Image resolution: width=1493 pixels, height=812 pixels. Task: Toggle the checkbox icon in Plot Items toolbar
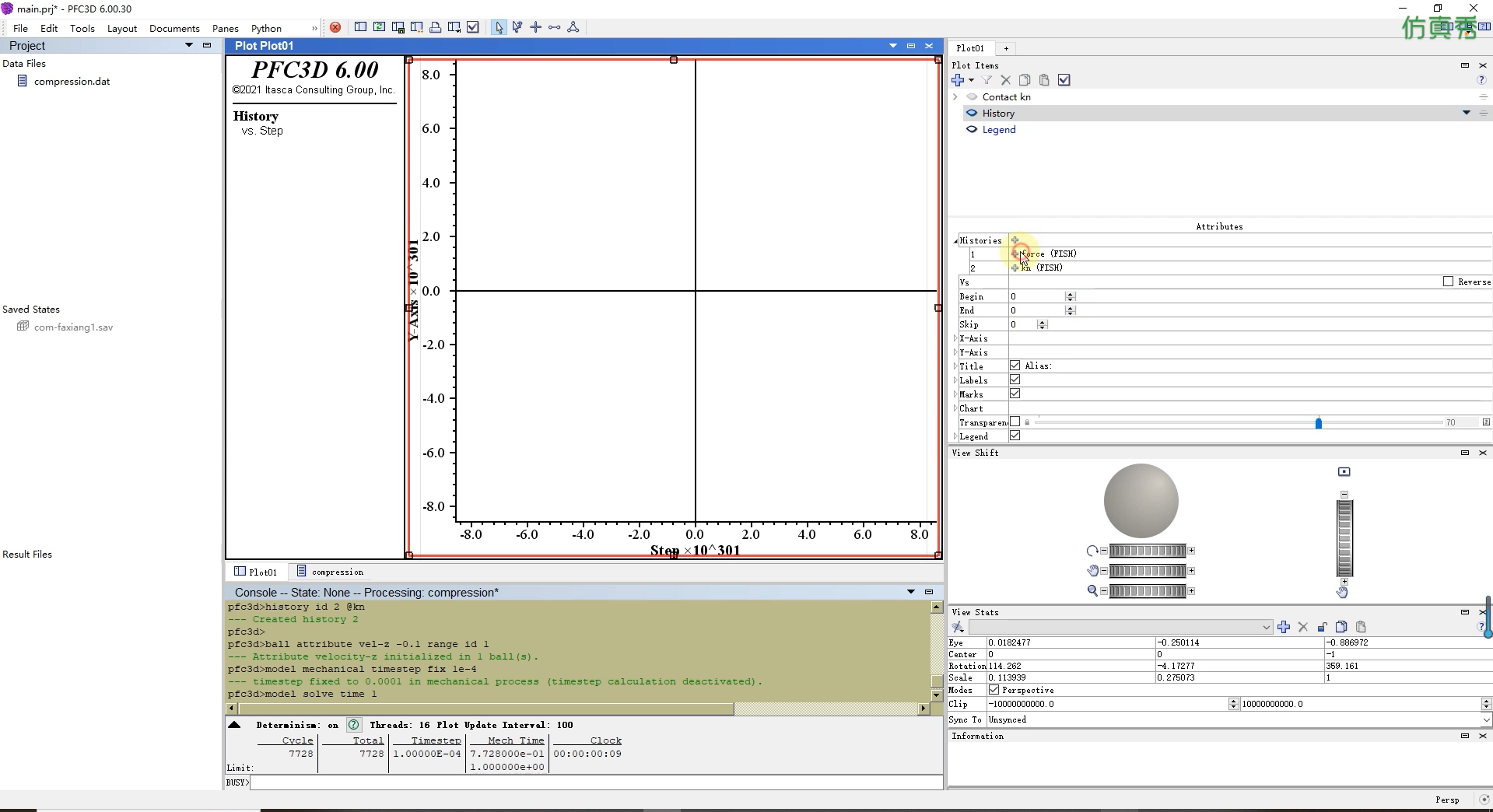(x=1064, y=80)
